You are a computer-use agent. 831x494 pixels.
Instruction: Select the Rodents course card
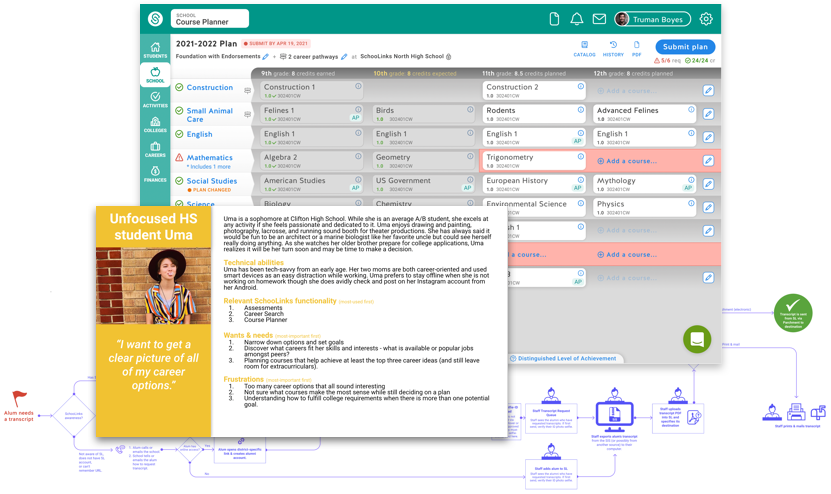534,114
